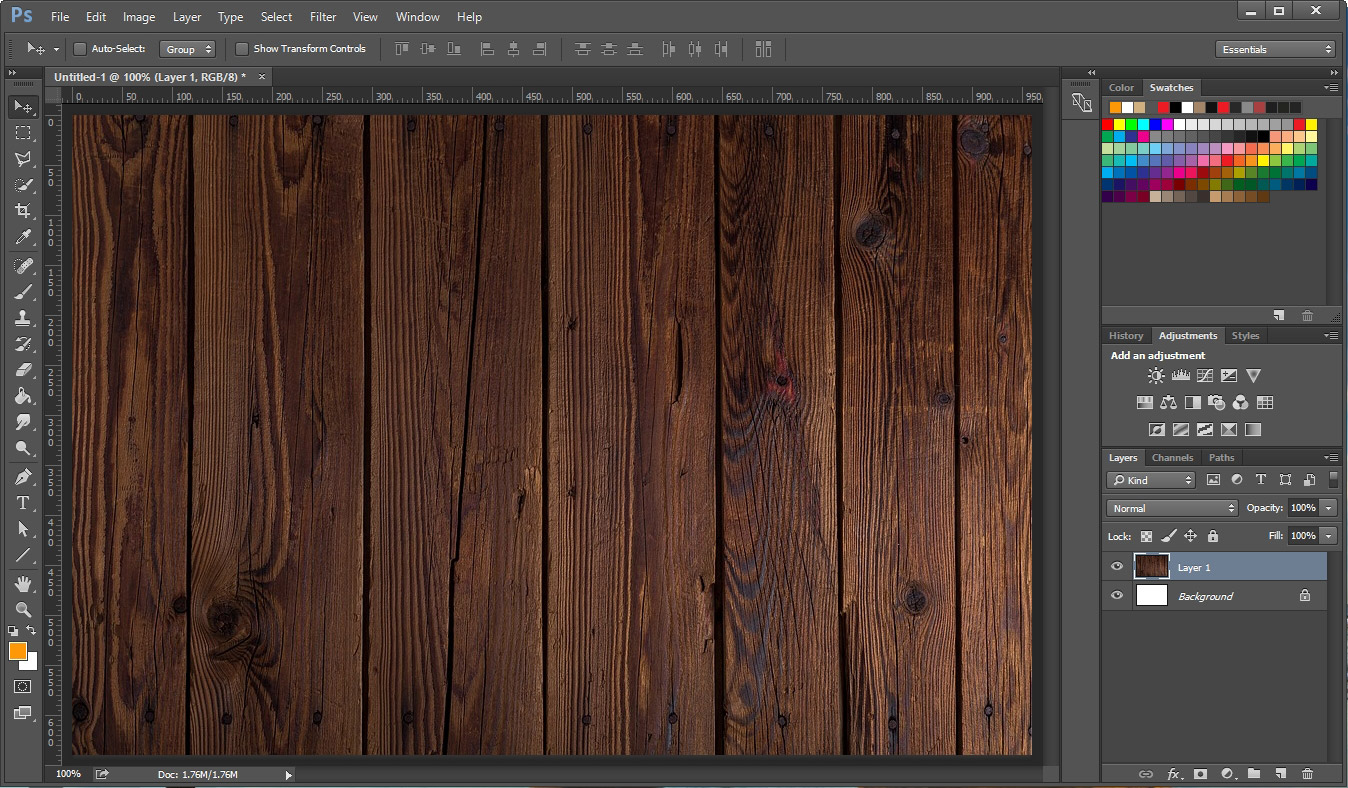The height and width of the screenshot is (788, 1348).
Task: Select the Eraser tool
Action: coord(23,370)
